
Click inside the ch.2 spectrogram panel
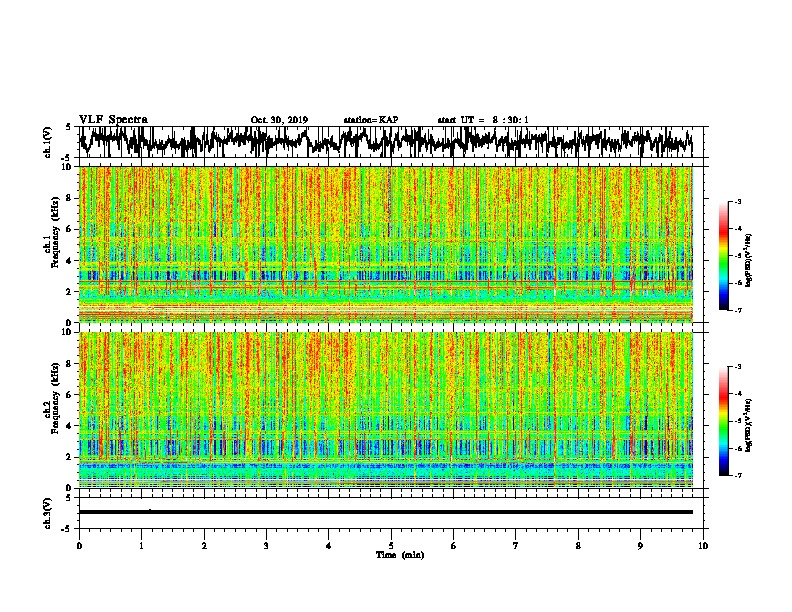(x=386, y=410)
